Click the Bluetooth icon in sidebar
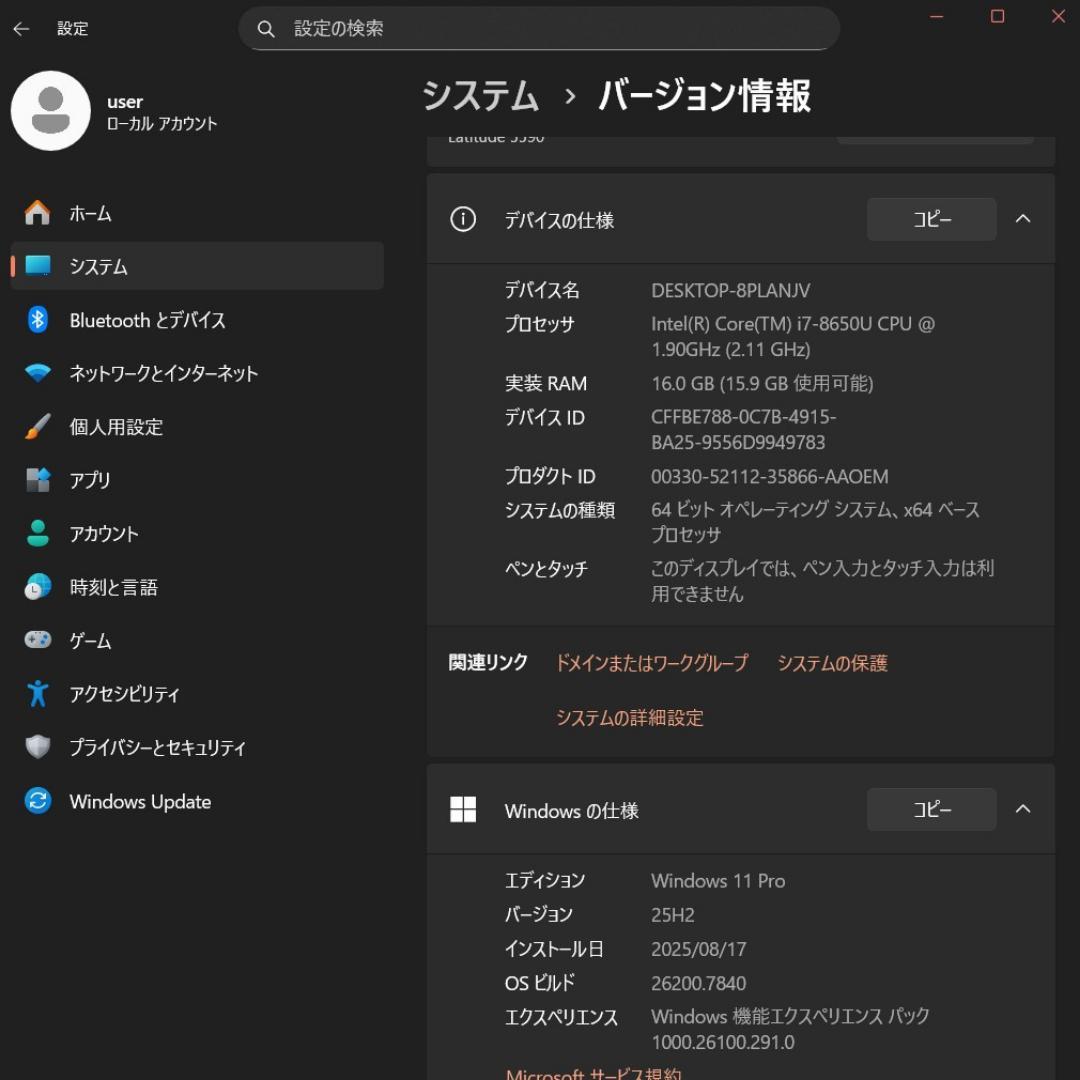 pos(37,320)
